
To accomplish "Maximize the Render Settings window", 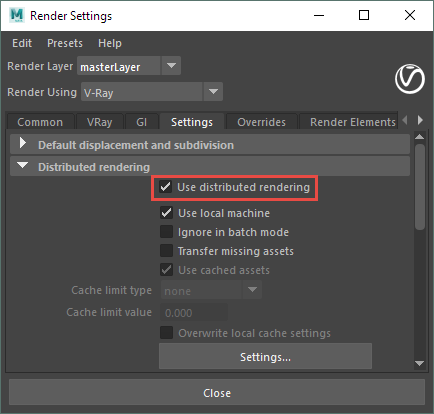I will click(364, 15).
